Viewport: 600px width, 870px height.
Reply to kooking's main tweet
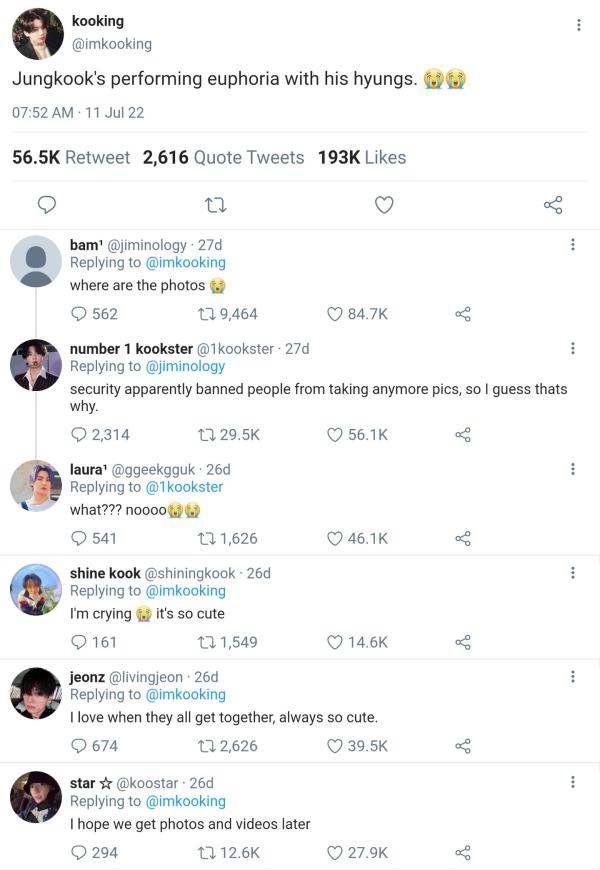46,205
